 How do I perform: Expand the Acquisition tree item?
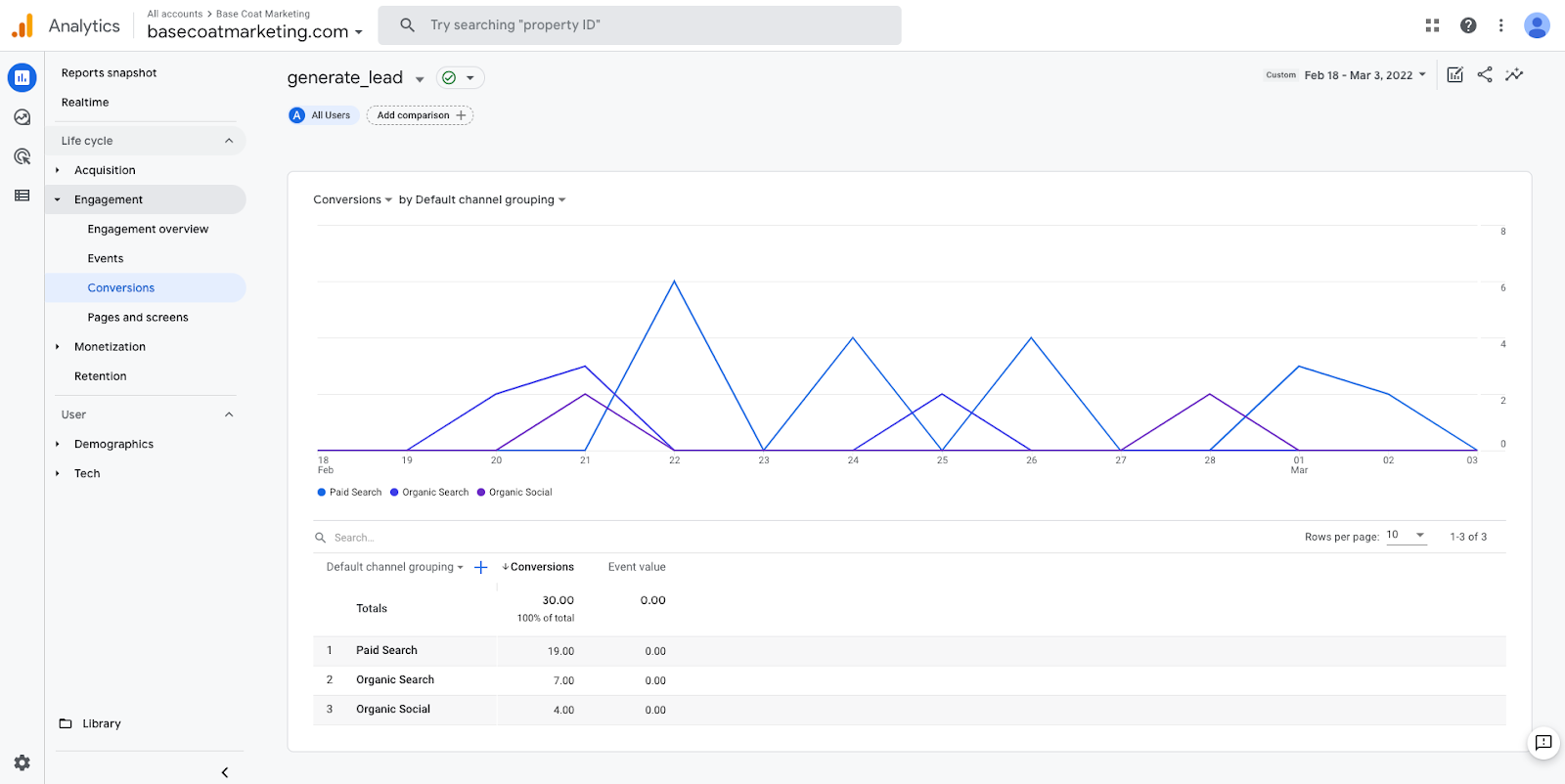point(58,170)
